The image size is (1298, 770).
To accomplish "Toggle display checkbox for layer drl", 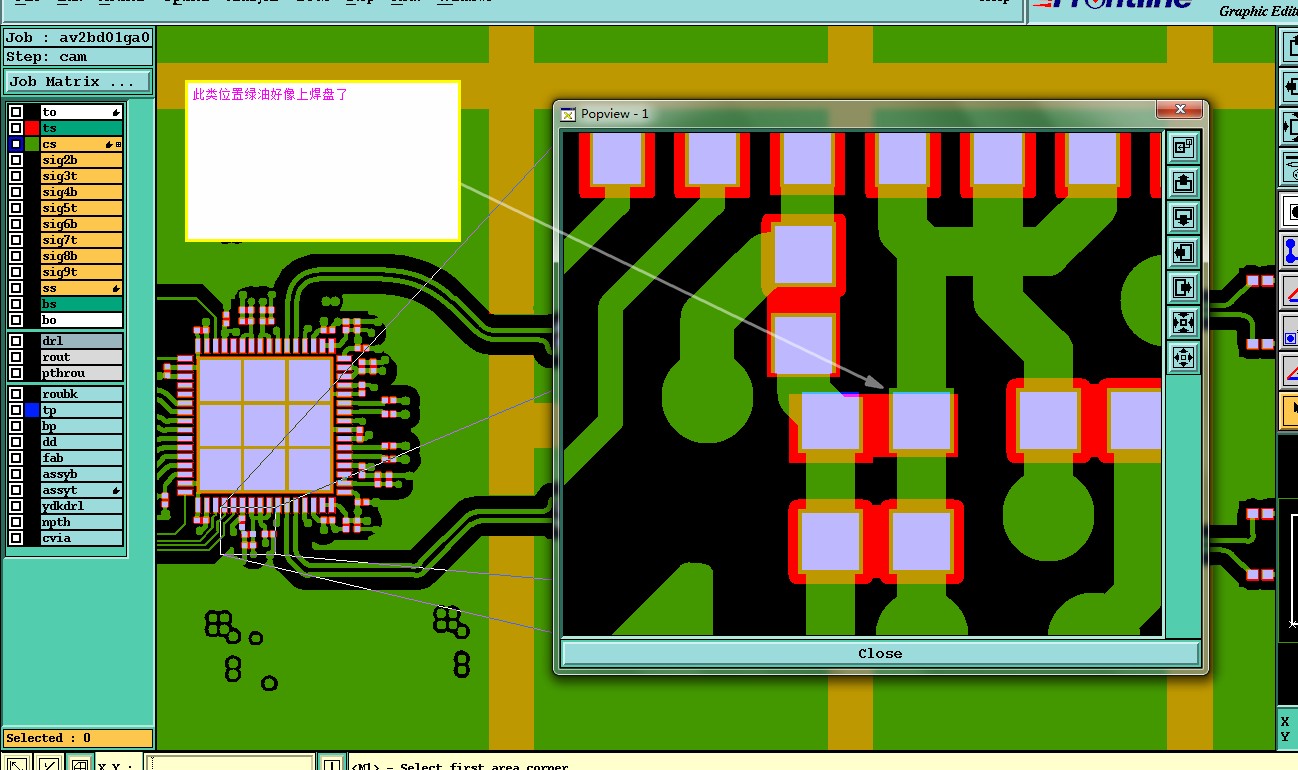I will point(16,341).
